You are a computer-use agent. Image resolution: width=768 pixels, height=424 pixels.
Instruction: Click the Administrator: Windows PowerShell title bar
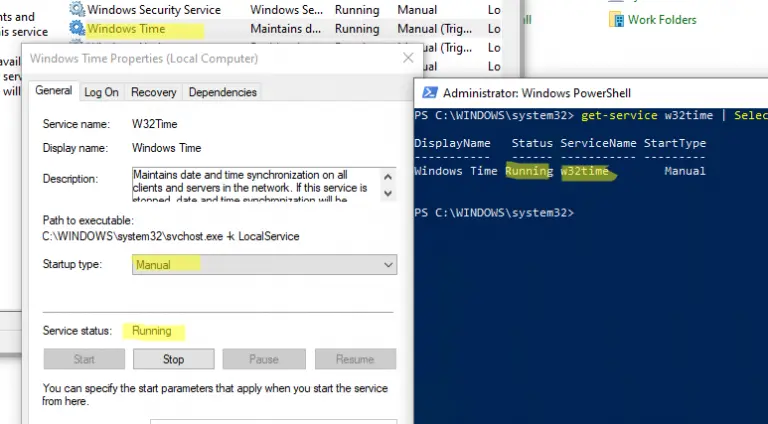click(x=591, y=93)
